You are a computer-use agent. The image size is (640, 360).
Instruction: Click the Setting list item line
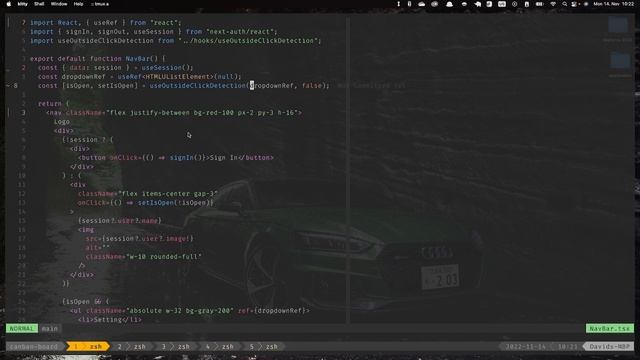click(109, 320)
